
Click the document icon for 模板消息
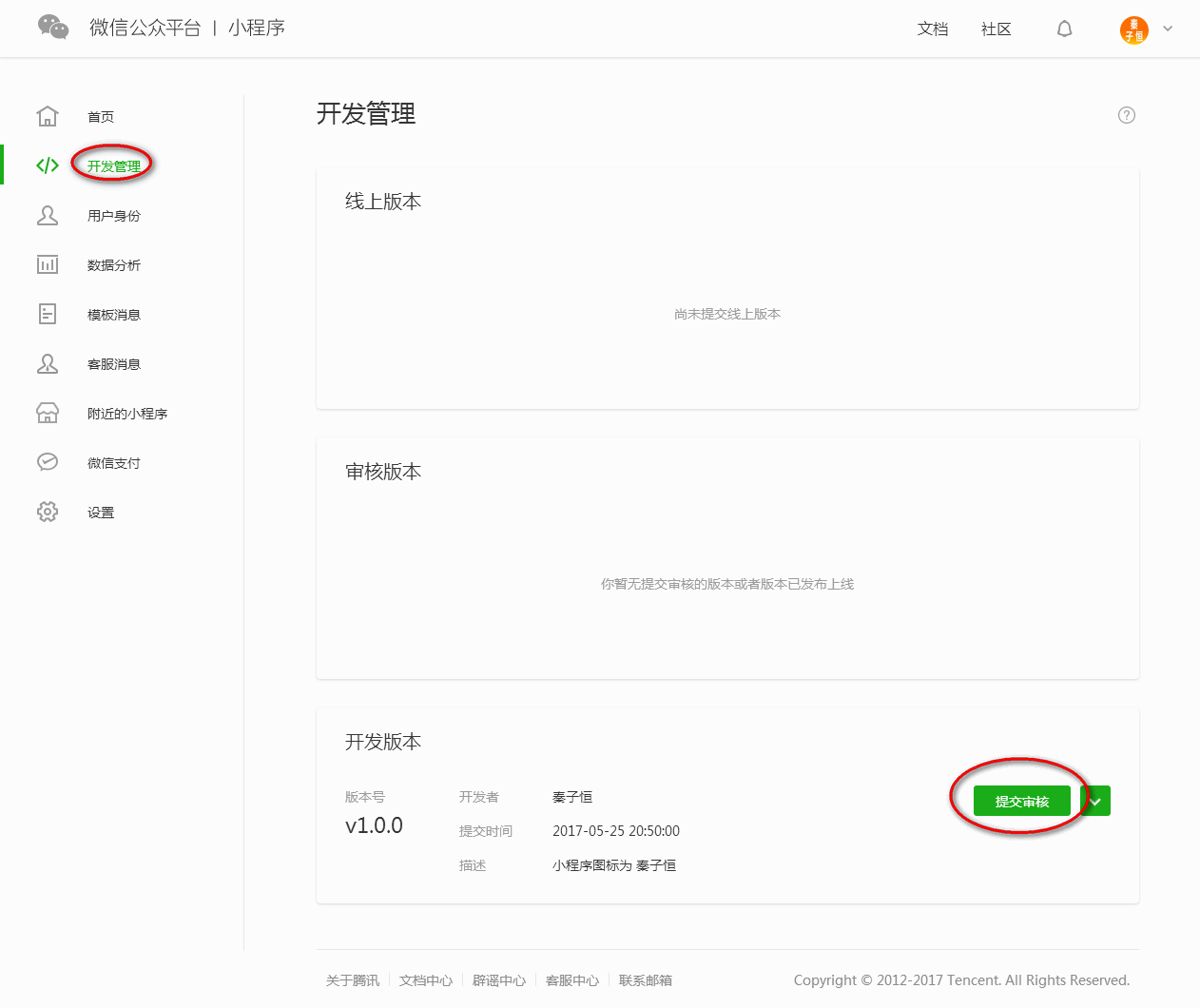point(48,314)
